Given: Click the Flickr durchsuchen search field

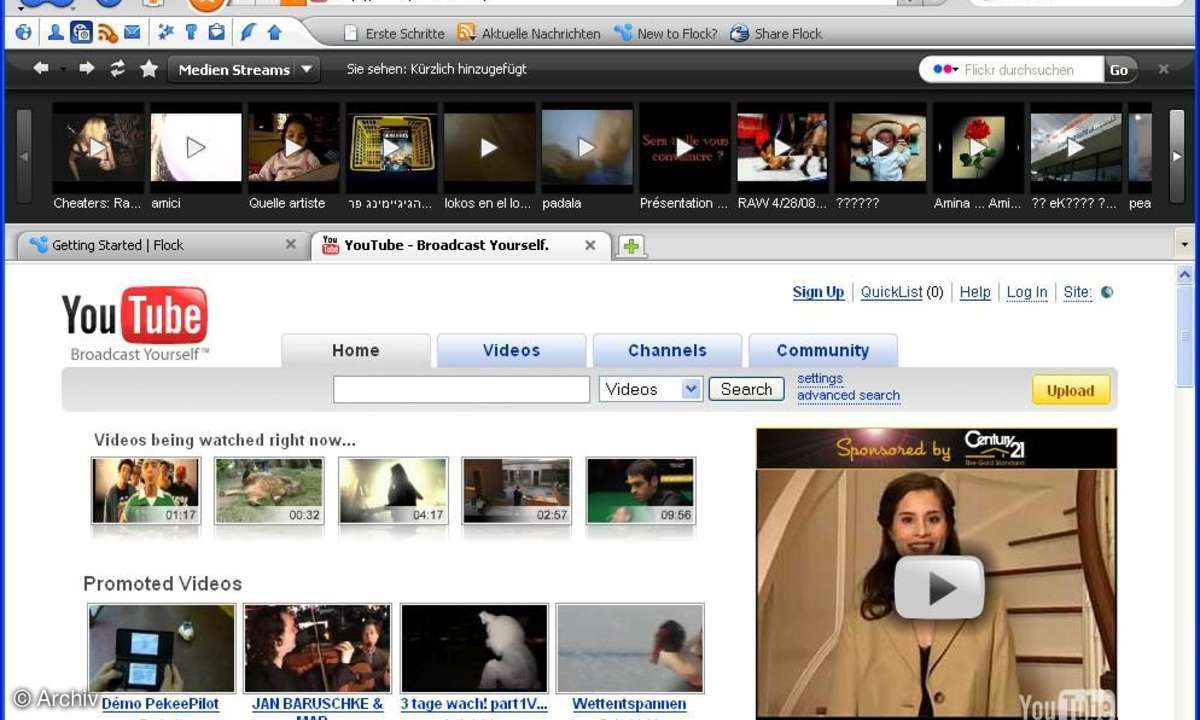Looking at the screenshot, I should (x=1032, y=69).
